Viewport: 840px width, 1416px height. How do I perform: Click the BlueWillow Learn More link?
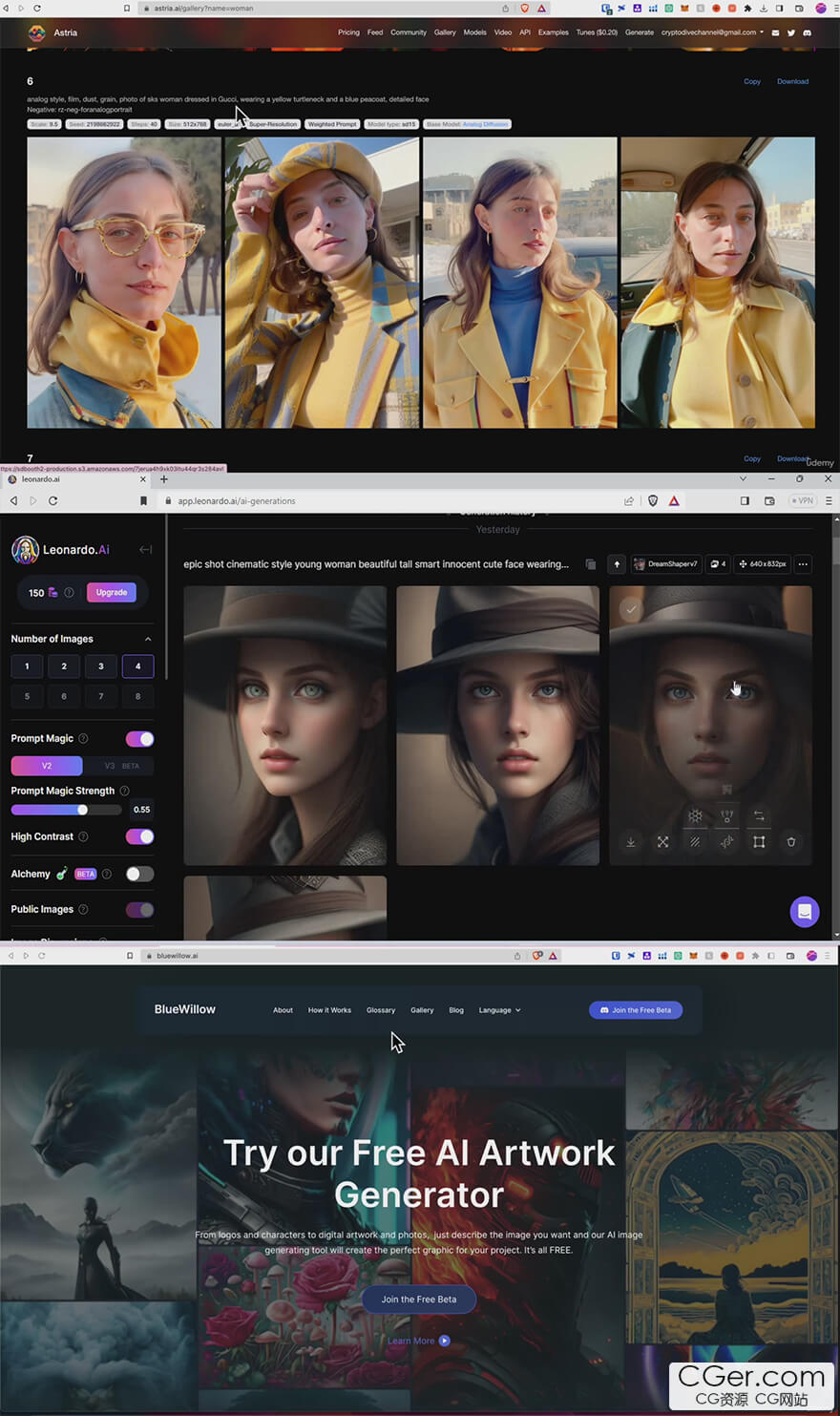[x=418, y=1341]
